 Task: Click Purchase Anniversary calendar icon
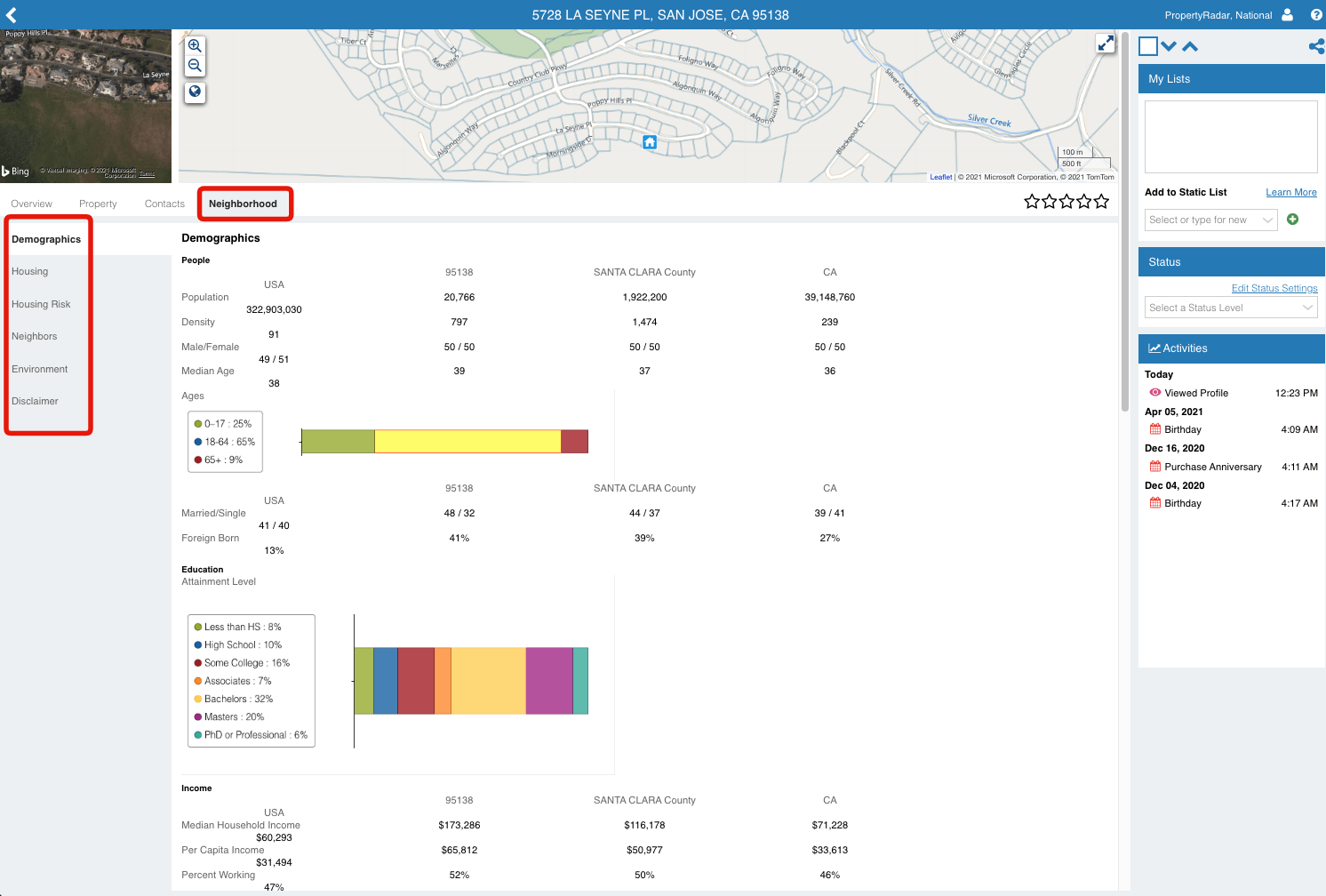coord(1154,466)
